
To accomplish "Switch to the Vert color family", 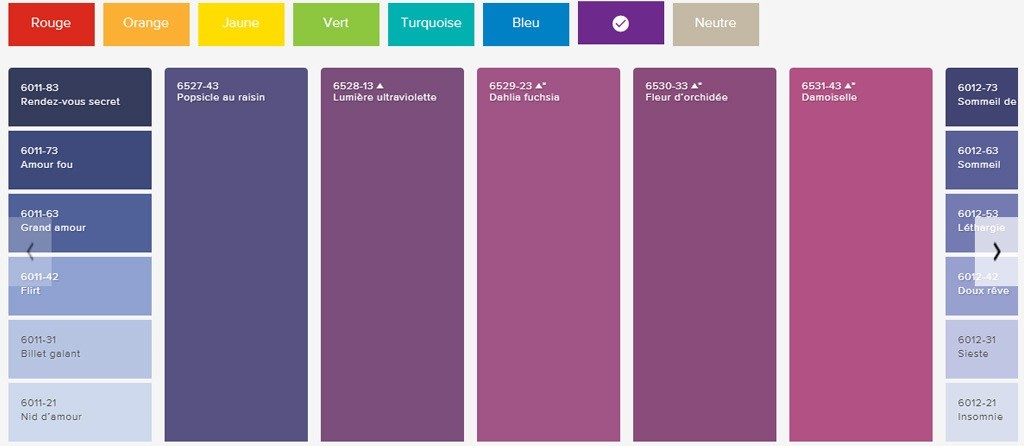I will (336, 24).
